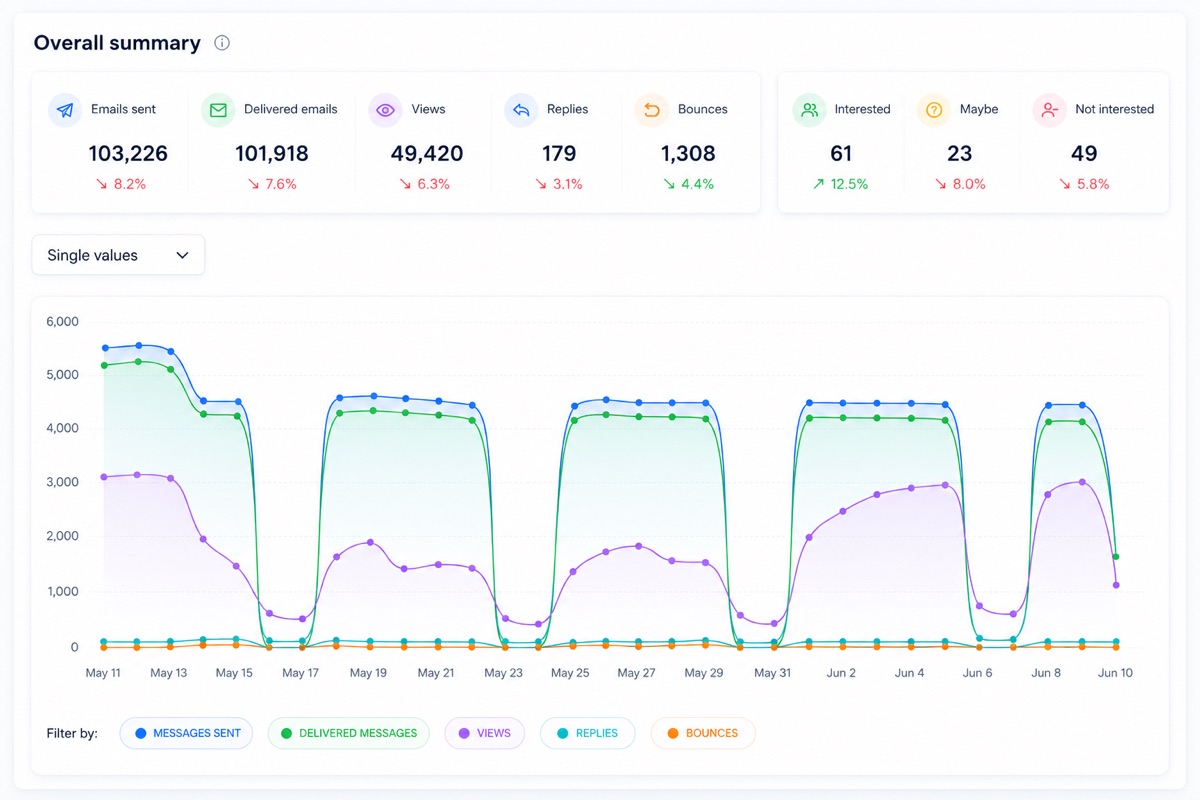This screenshot has height=800, width=1200.
Task: Click the Jun 10 axis label
Action: 1115,673
